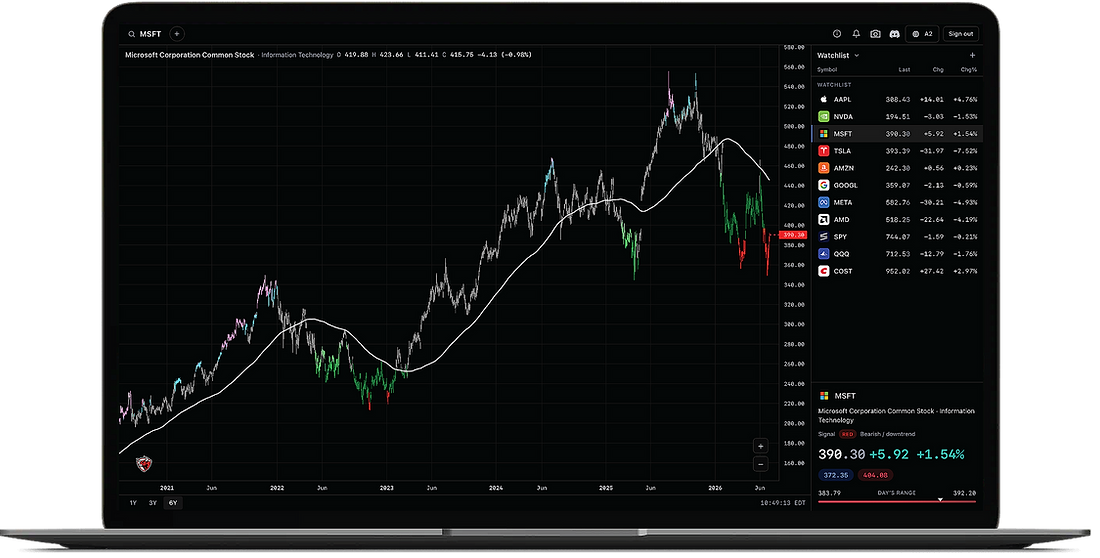Add symbol with Watchlist plus icon
The width and height of the screenshot is (1100, 558).
pos(972,55)
